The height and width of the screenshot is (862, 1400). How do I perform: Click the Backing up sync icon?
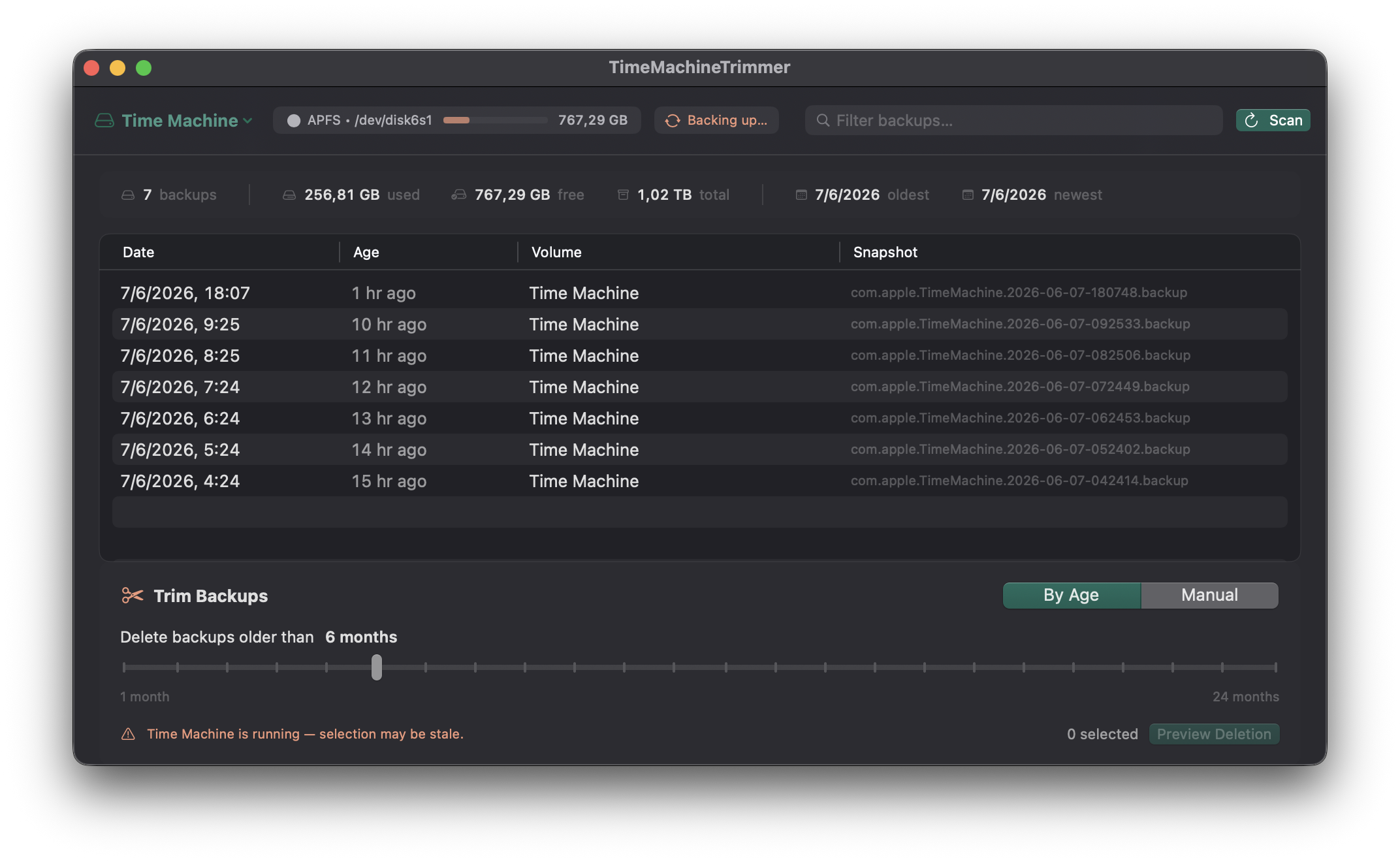click(673, 121)
